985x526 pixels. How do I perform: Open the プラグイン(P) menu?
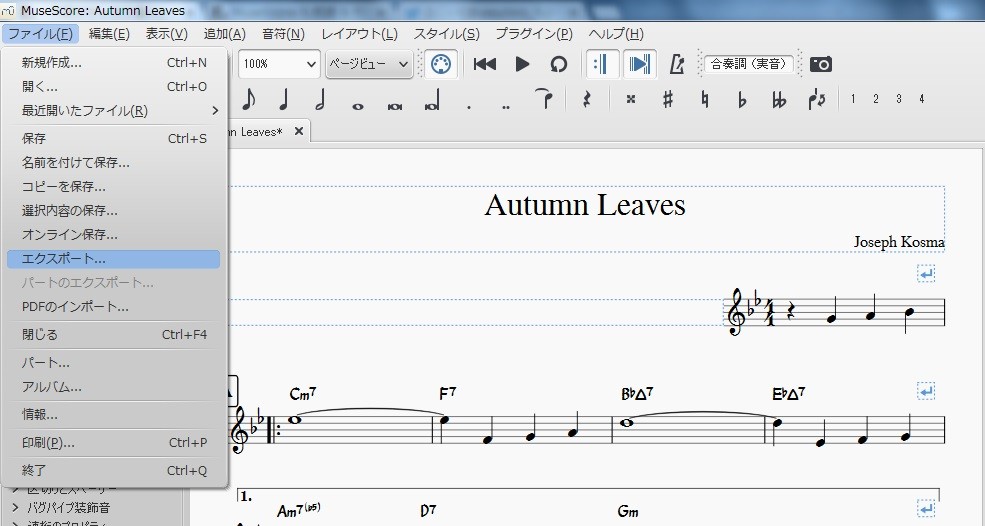pos(534,34)
